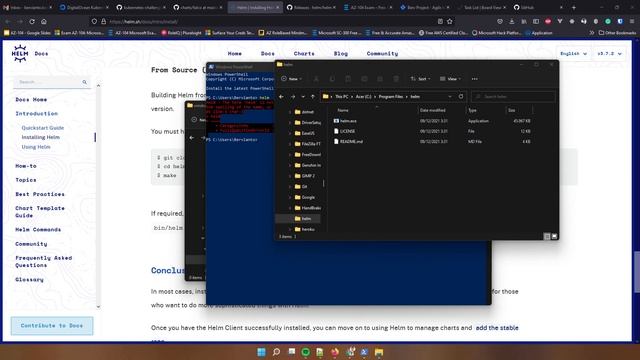Image resolution: width=640 pixels, height=360 pixels.
Task: Open the Sort dropdown in Explorer
Action: click(x=420, y=79)
